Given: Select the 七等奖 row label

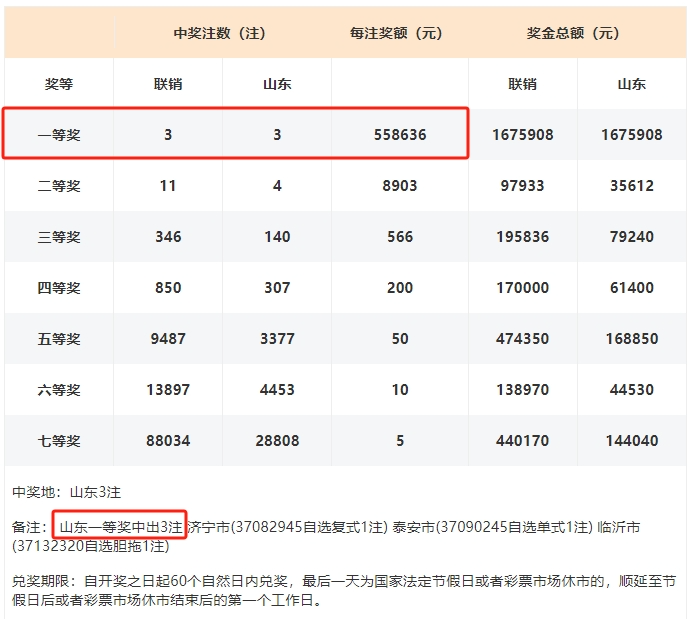Looking at the screenshot, I should [59, 441].
